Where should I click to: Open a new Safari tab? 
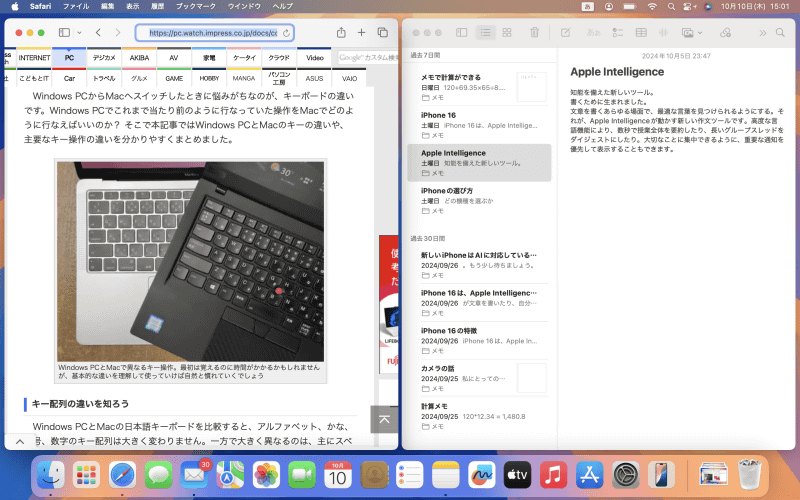tap(361, 33)
